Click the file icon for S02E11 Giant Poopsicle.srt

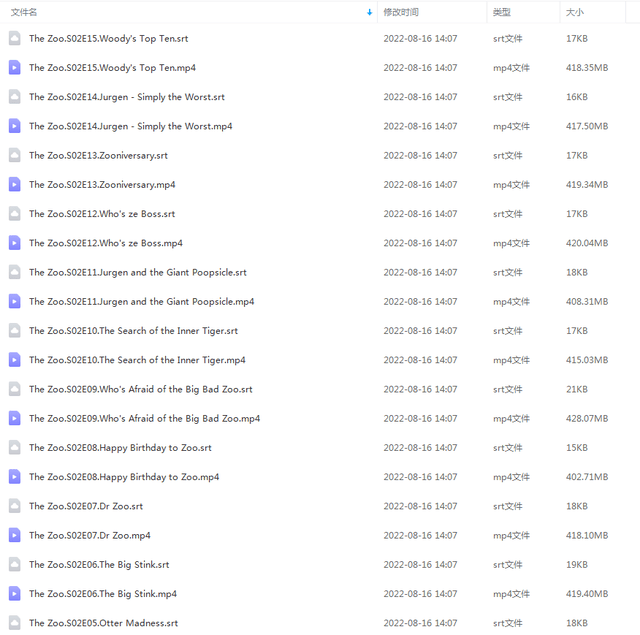[15, 272]
